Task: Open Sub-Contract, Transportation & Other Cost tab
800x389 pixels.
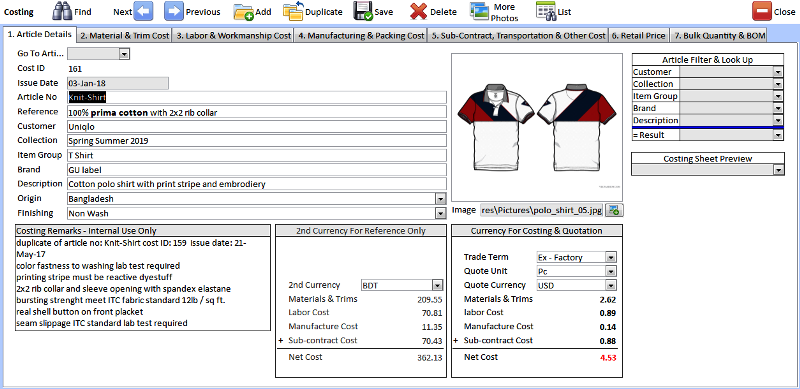Action: 518,36
